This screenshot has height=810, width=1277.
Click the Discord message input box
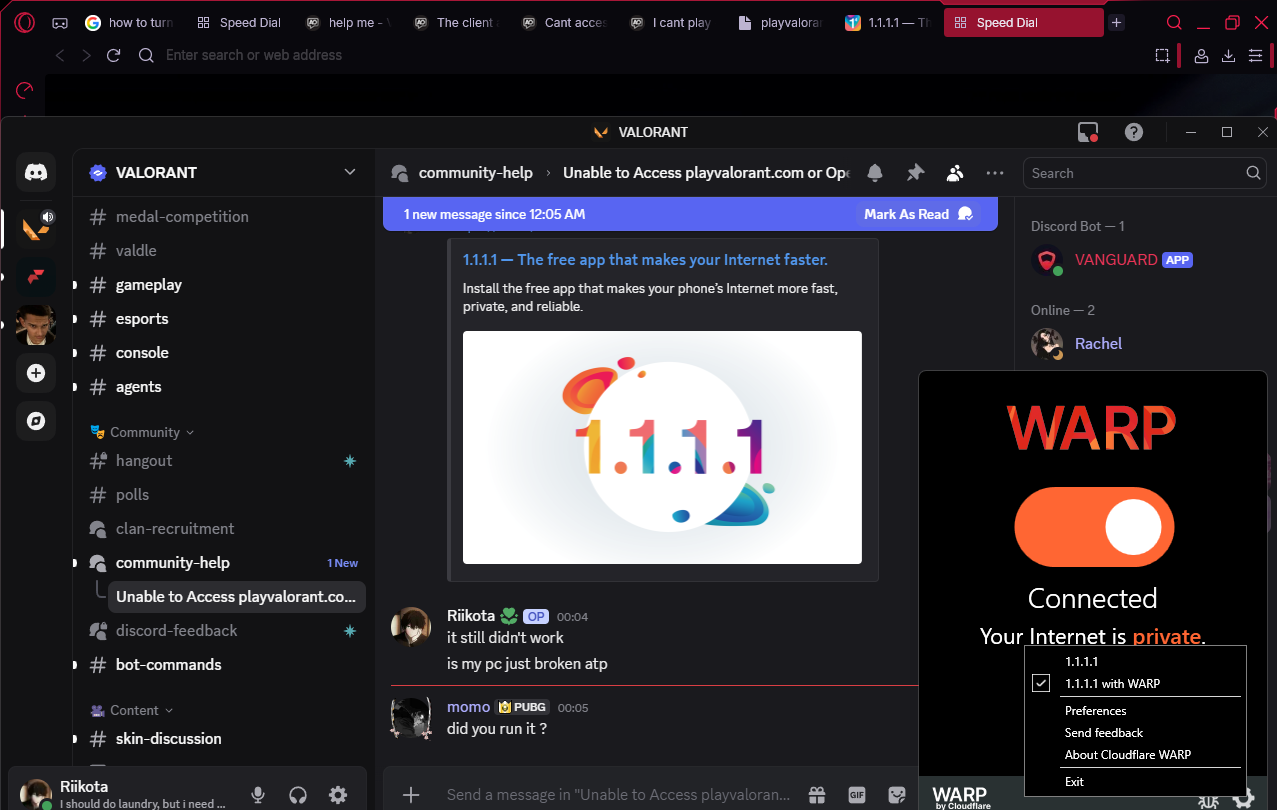point(620,795)
